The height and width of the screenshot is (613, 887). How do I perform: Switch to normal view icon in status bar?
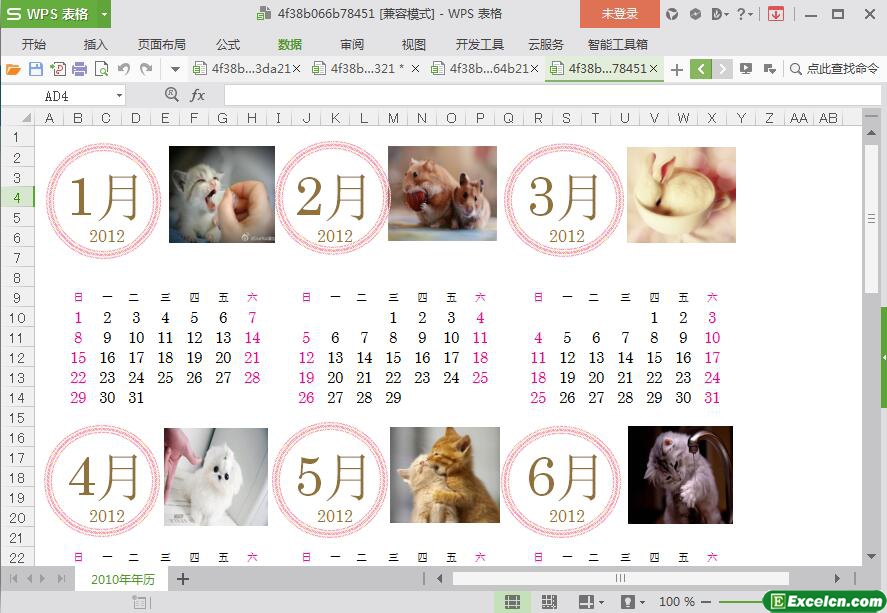[513, 602]
